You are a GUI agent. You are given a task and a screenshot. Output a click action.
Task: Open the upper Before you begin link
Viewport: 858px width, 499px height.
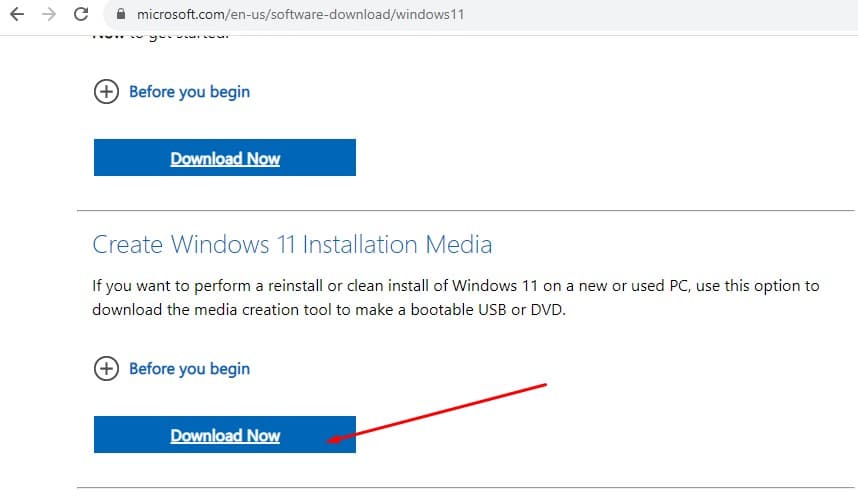coord(189,92)
